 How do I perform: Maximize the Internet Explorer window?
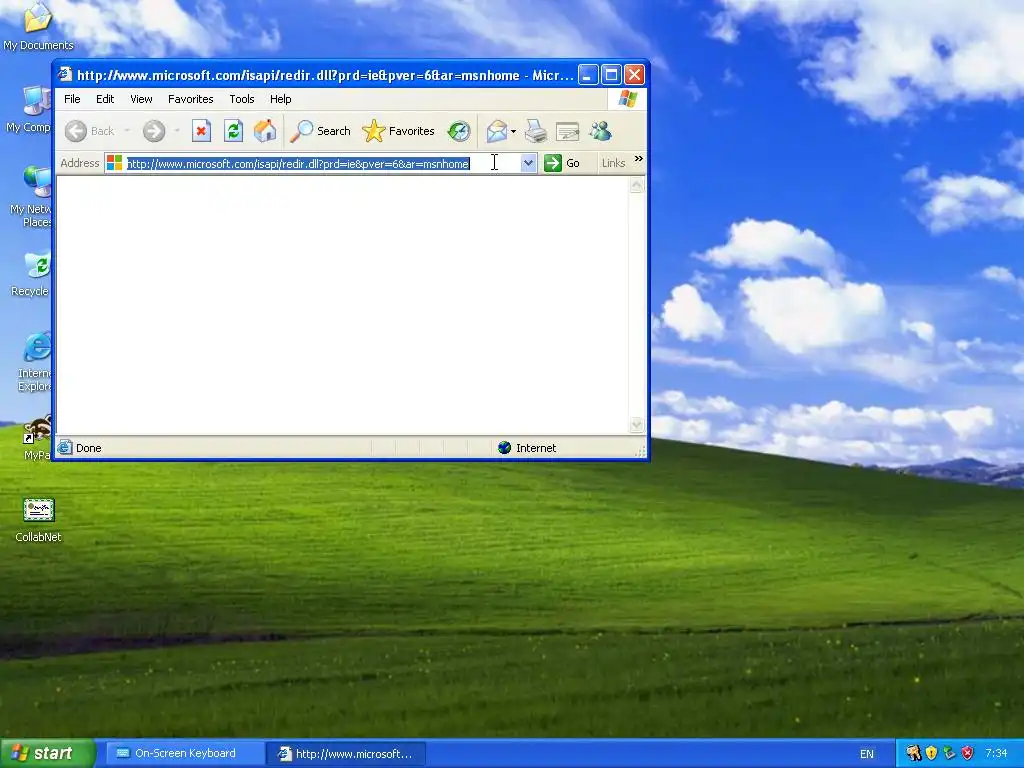pyautogui.click(x=611, y=74)
